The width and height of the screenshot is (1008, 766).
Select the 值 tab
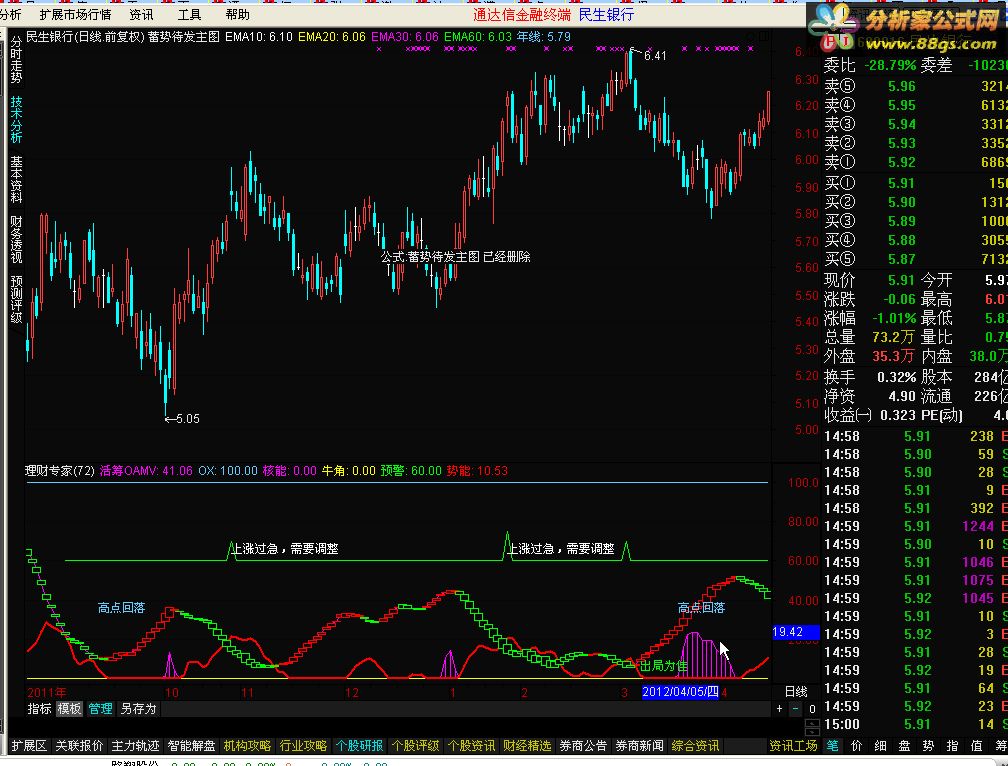pos(976,745)
